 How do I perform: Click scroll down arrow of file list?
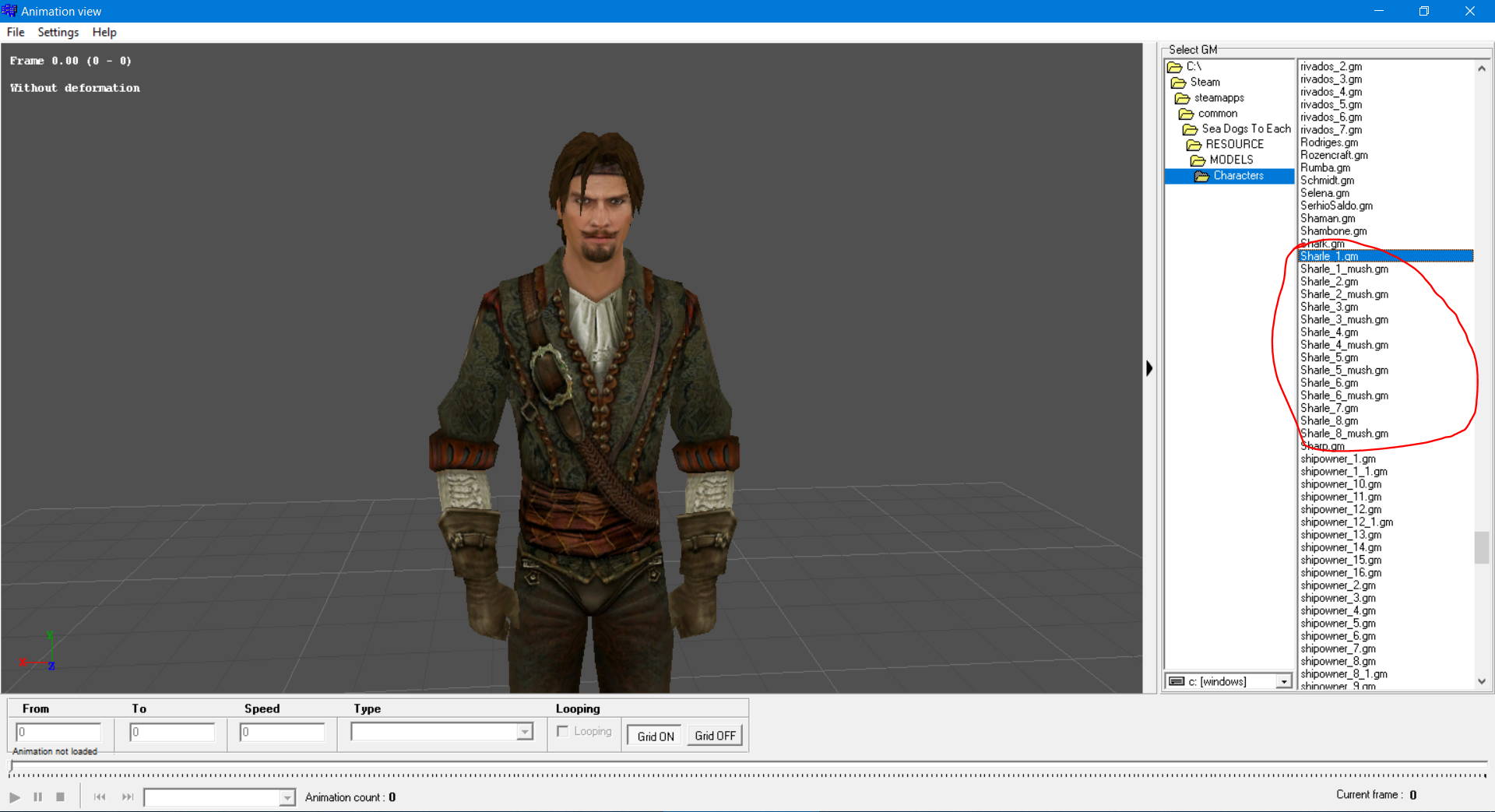coord(1482,681)
